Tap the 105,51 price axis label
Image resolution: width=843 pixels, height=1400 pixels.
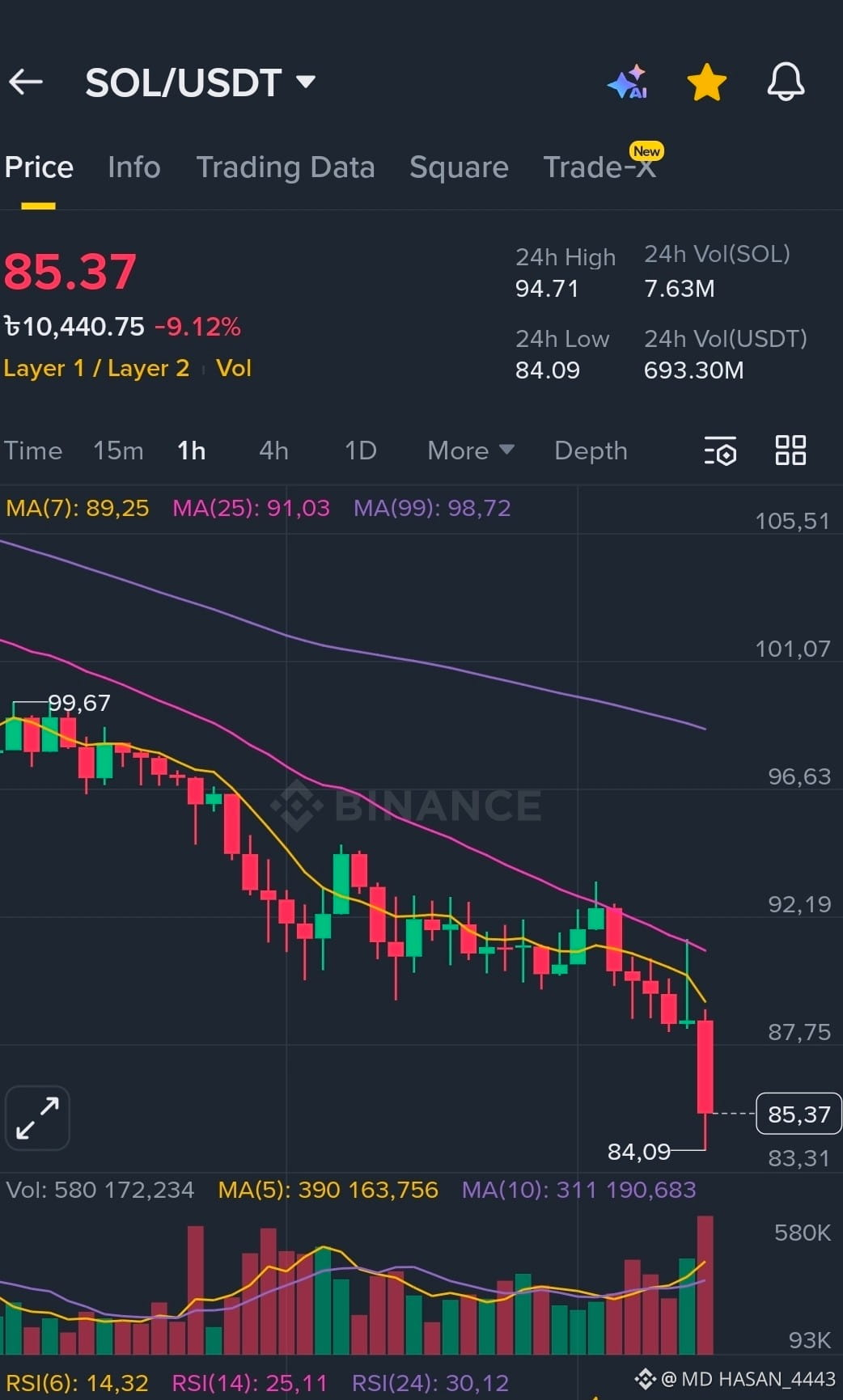click(792, 521)
